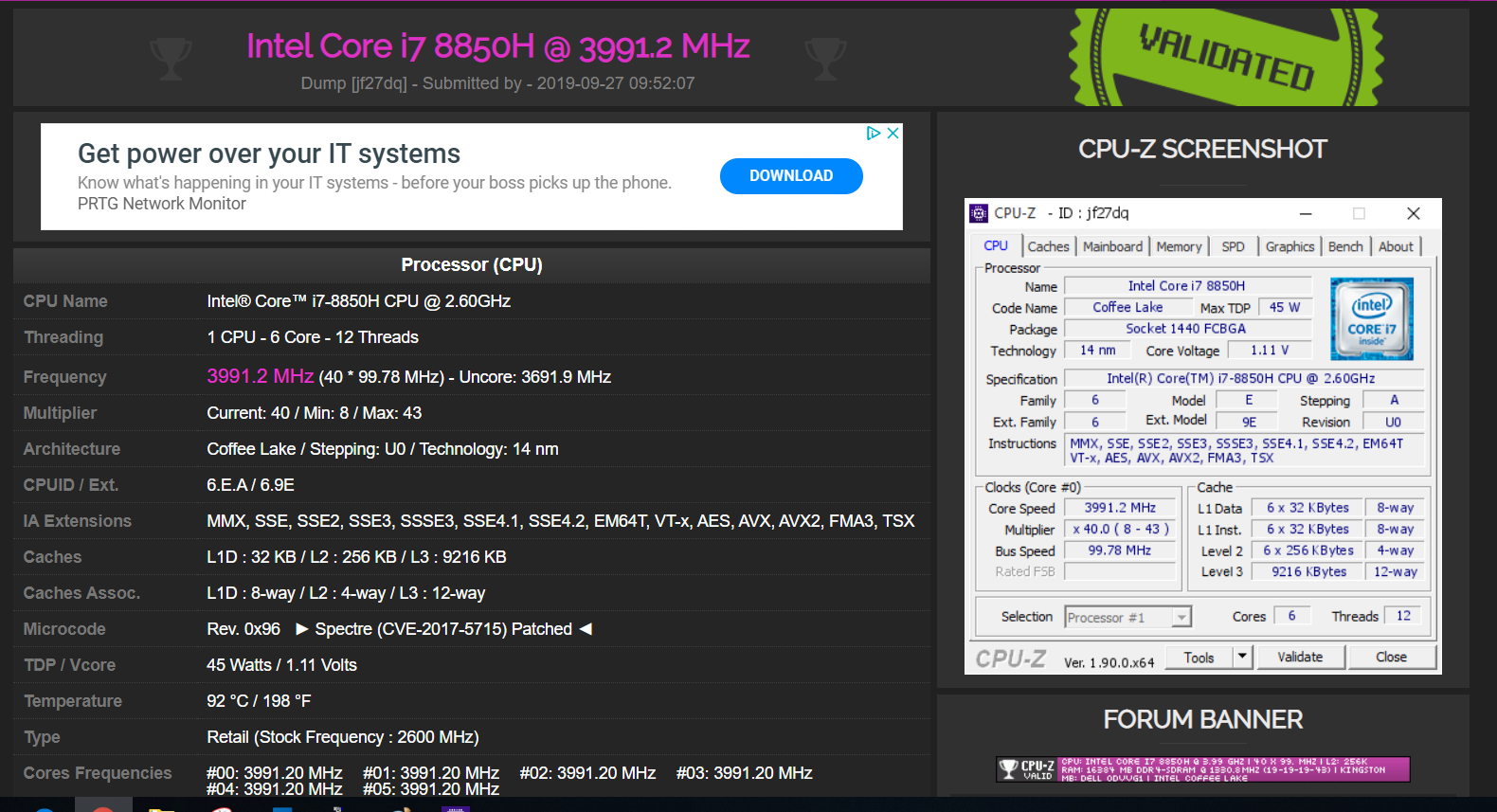Click the Core Speed field '3991.2 MHz' in CPU-Z
This screenshot has width=1497, height=812.
click(1120, 508)
